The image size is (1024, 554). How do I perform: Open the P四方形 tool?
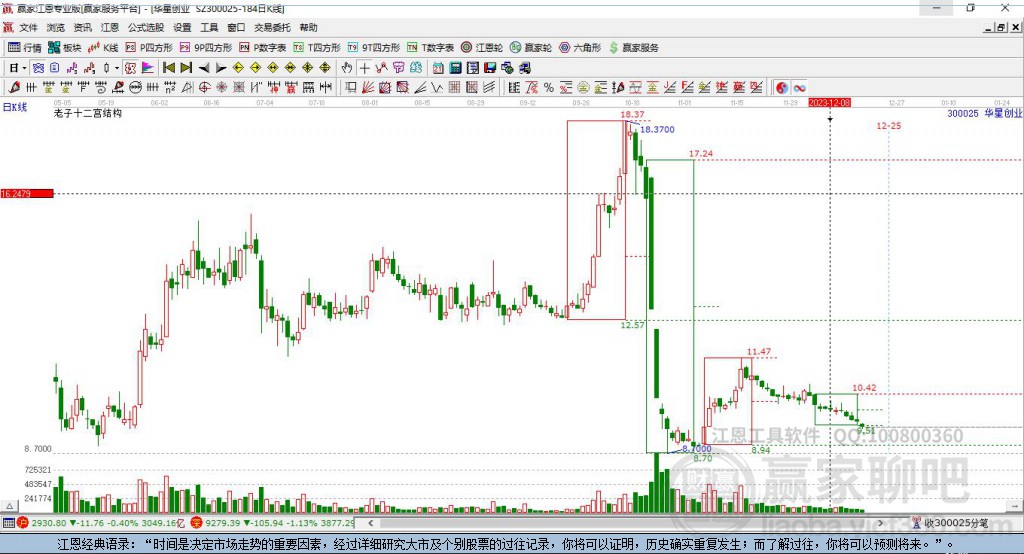point(149,48)
